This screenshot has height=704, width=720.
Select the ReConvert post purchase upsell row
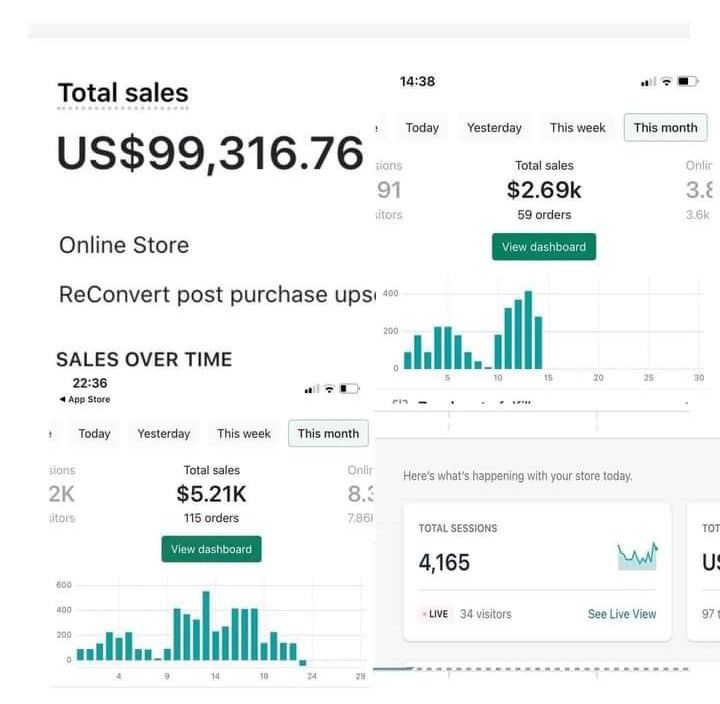point(208,294)
